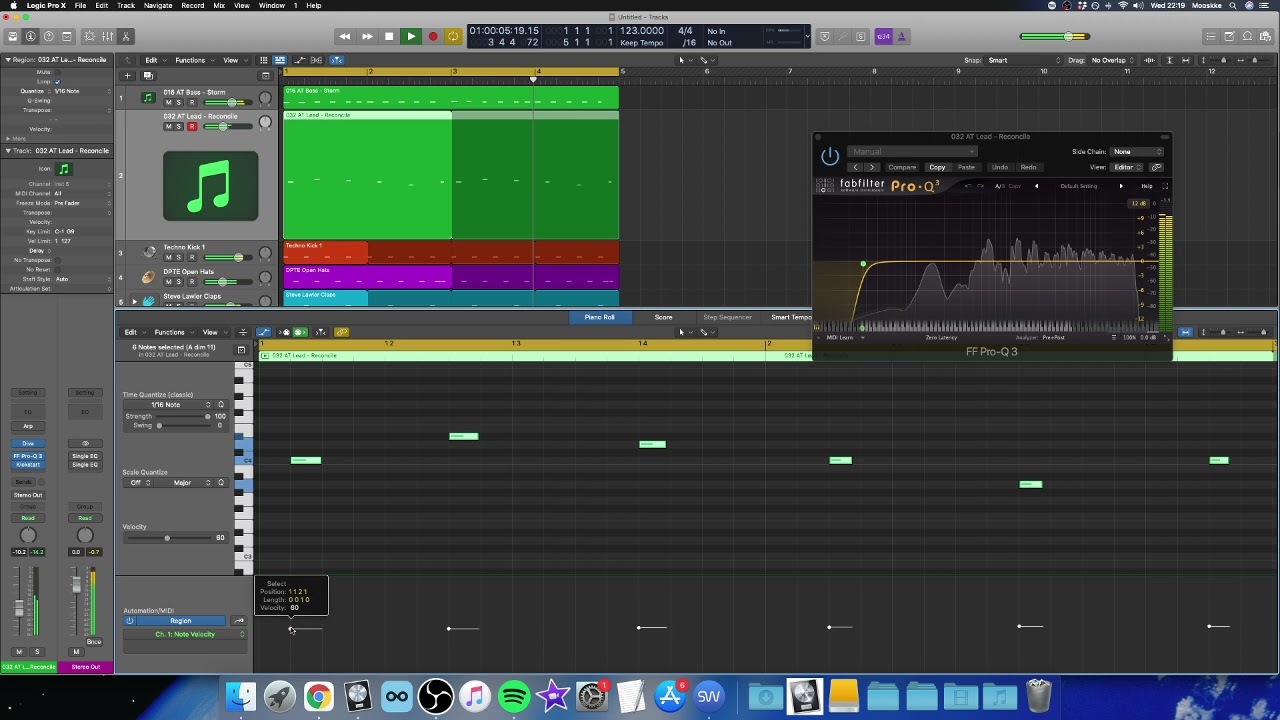Screen dimensions: 1280x720
Task: Click the duplicate track button
Action: point(148,76)
